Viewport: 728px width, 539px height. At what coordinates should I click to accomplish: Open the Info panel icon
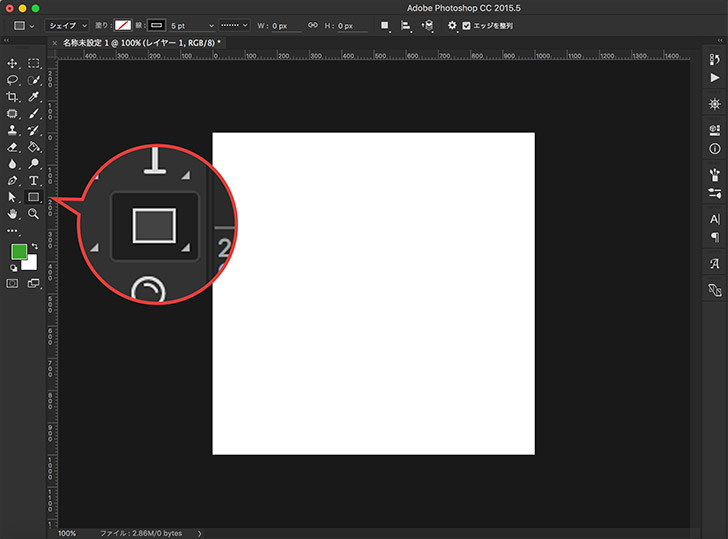715,149
